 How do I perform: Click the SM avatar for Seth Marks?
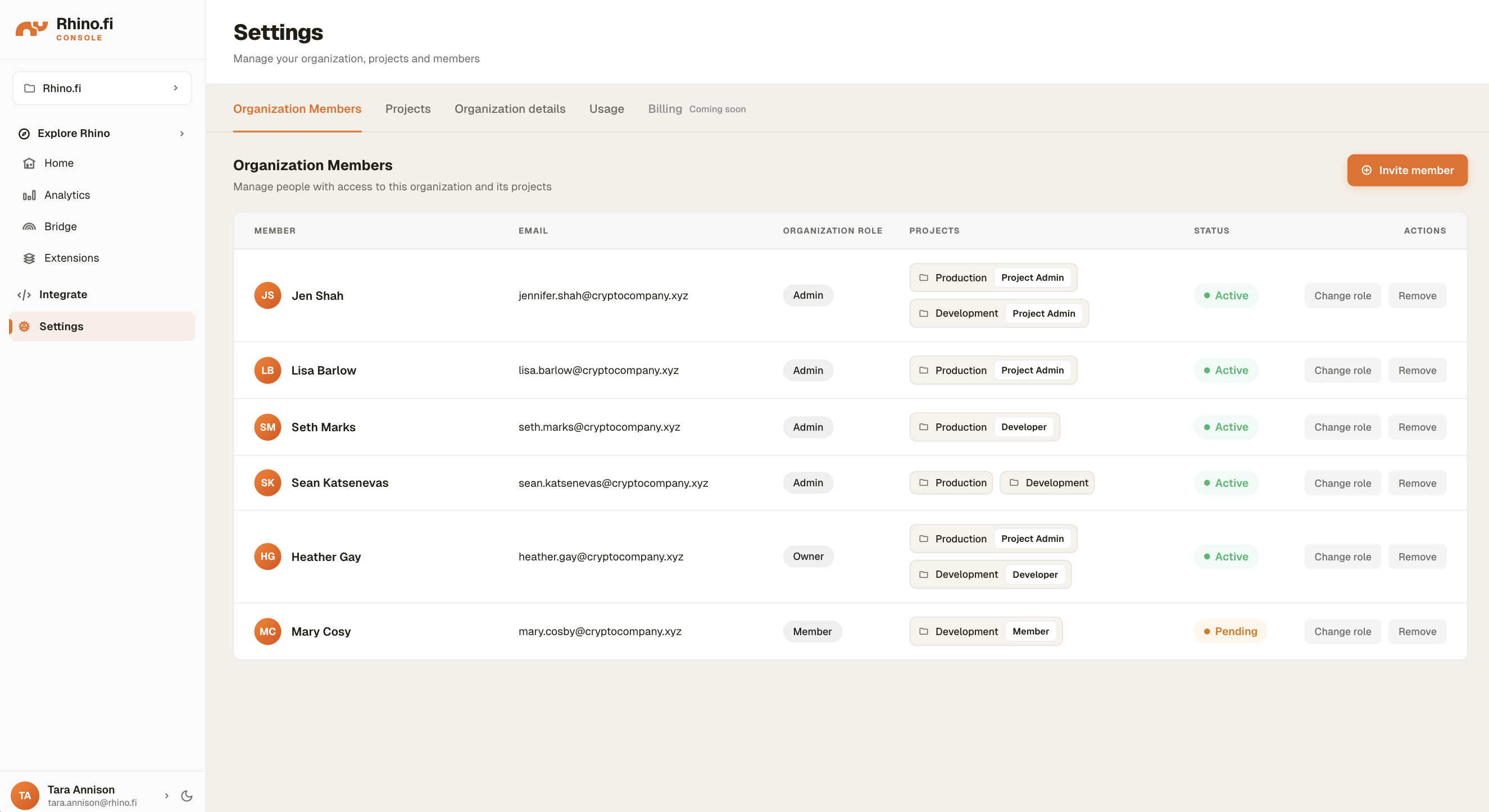pyautogui.click(x=267, y=427)
